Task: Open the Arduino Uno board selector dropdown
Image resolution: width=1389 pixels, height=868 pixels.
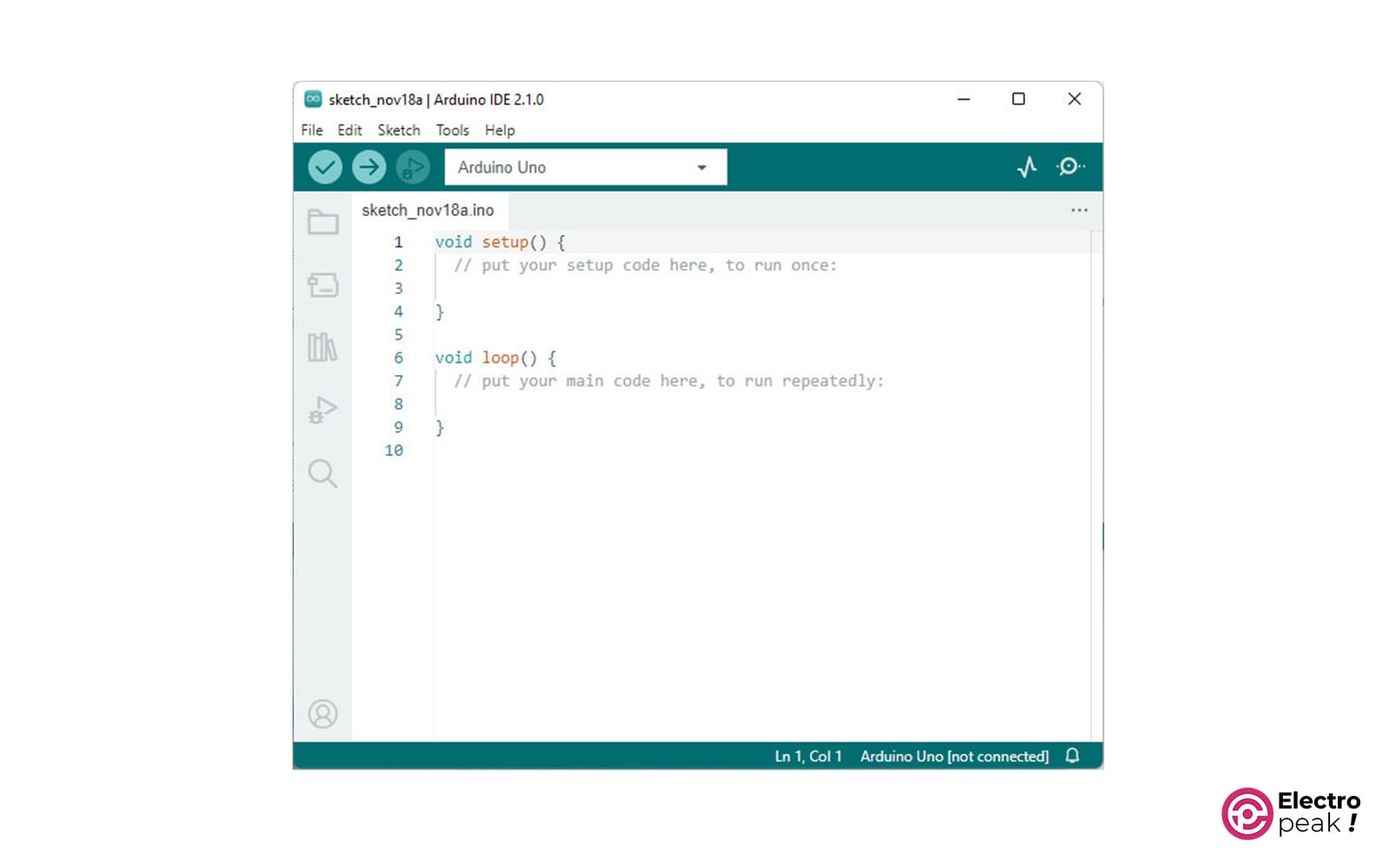Action: pyautogui.click(x=586, y=168)
